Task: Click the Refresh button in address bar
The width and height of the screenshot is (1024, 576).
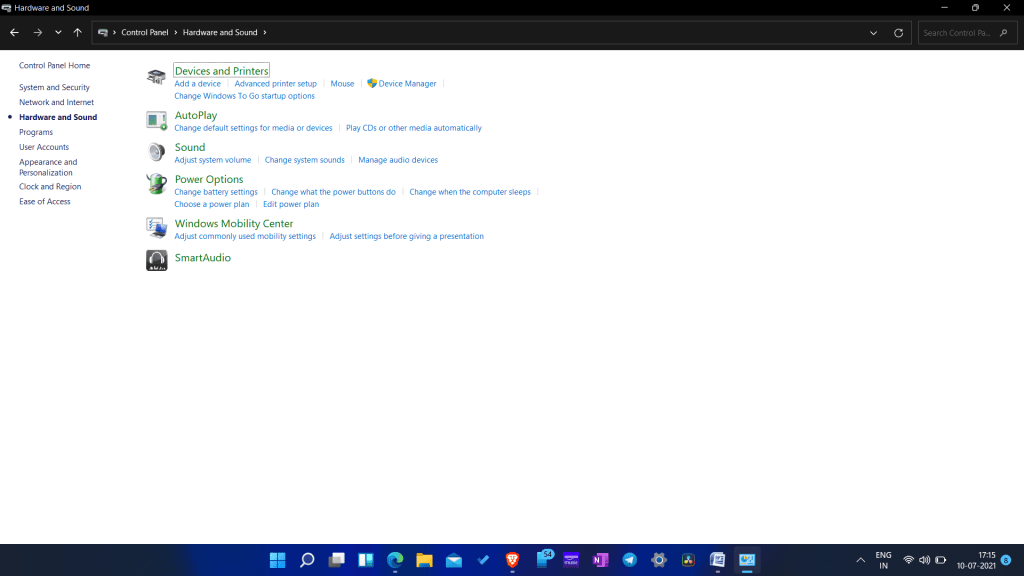Action: pos(898,32)
